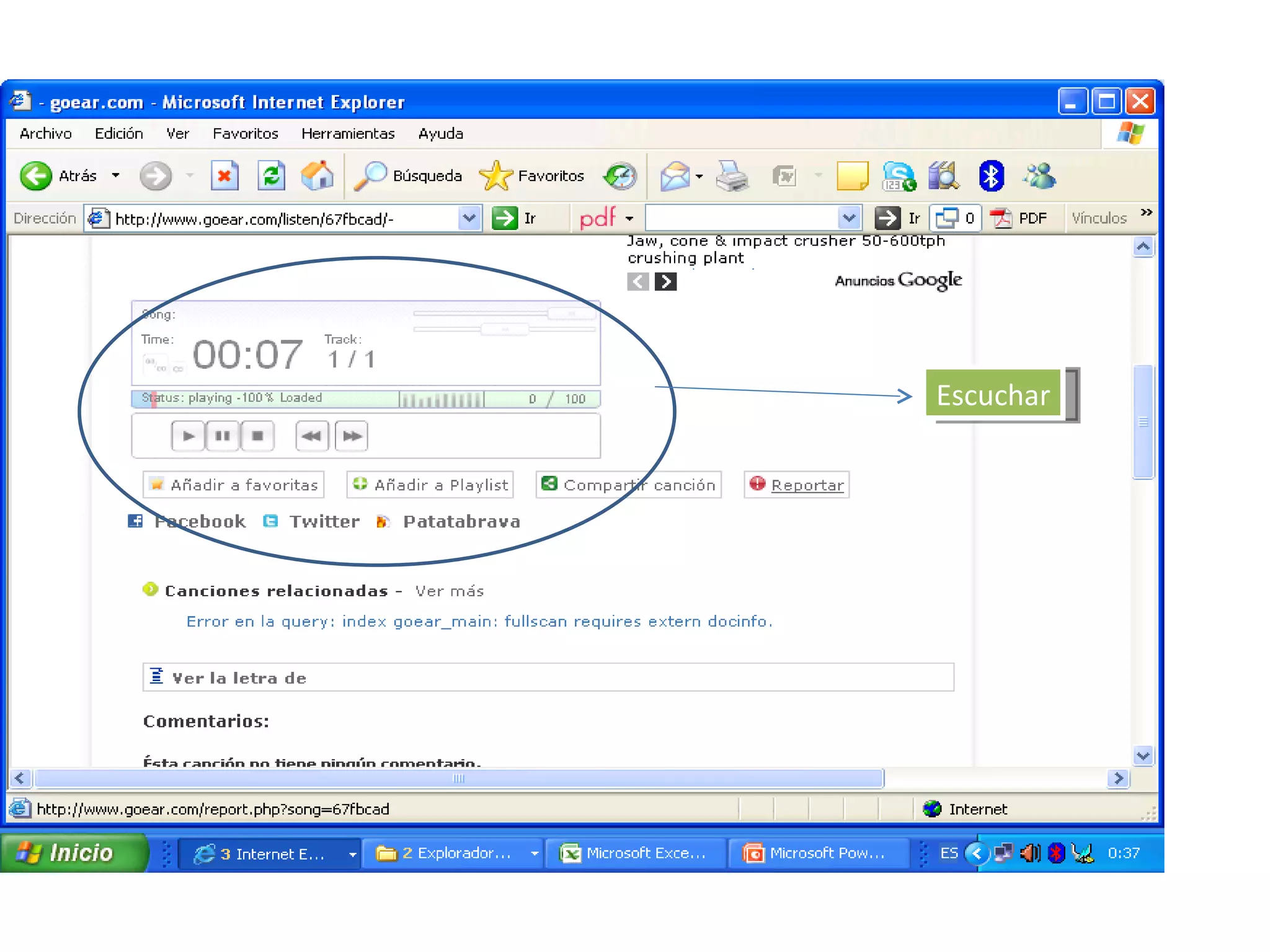Expand the address bar URL dropdown
The height and width of the screenshot is (952, 1270).
(x=469, y=218)
